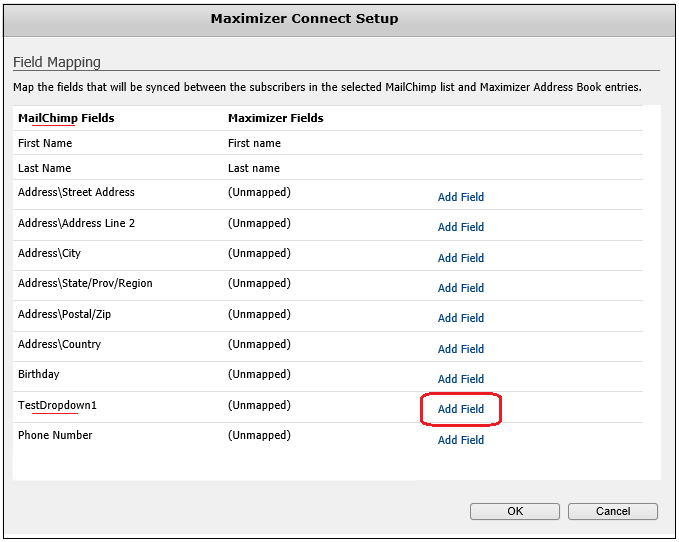Screen dimensions: 679x542
Task: Click (Unmapped) value in Address\Country row
Action: (x=259, y=344)
